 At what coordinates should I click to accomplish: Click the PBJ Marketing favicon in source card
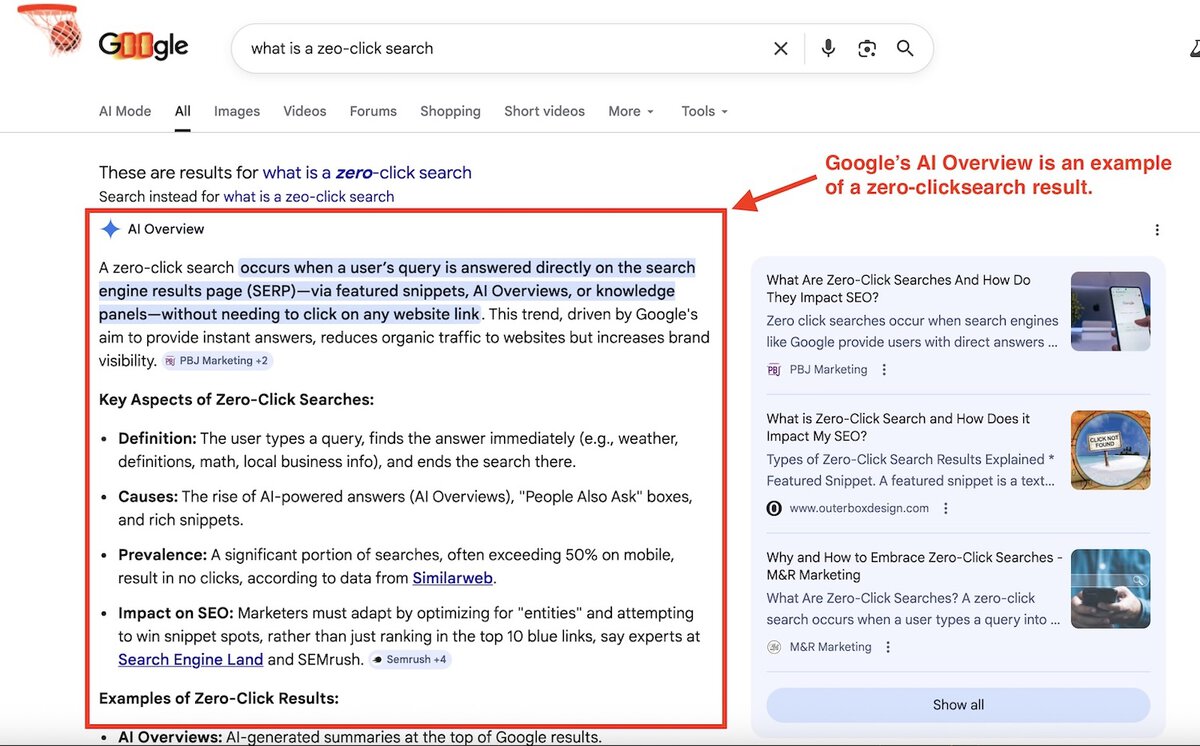pos(774,370)
